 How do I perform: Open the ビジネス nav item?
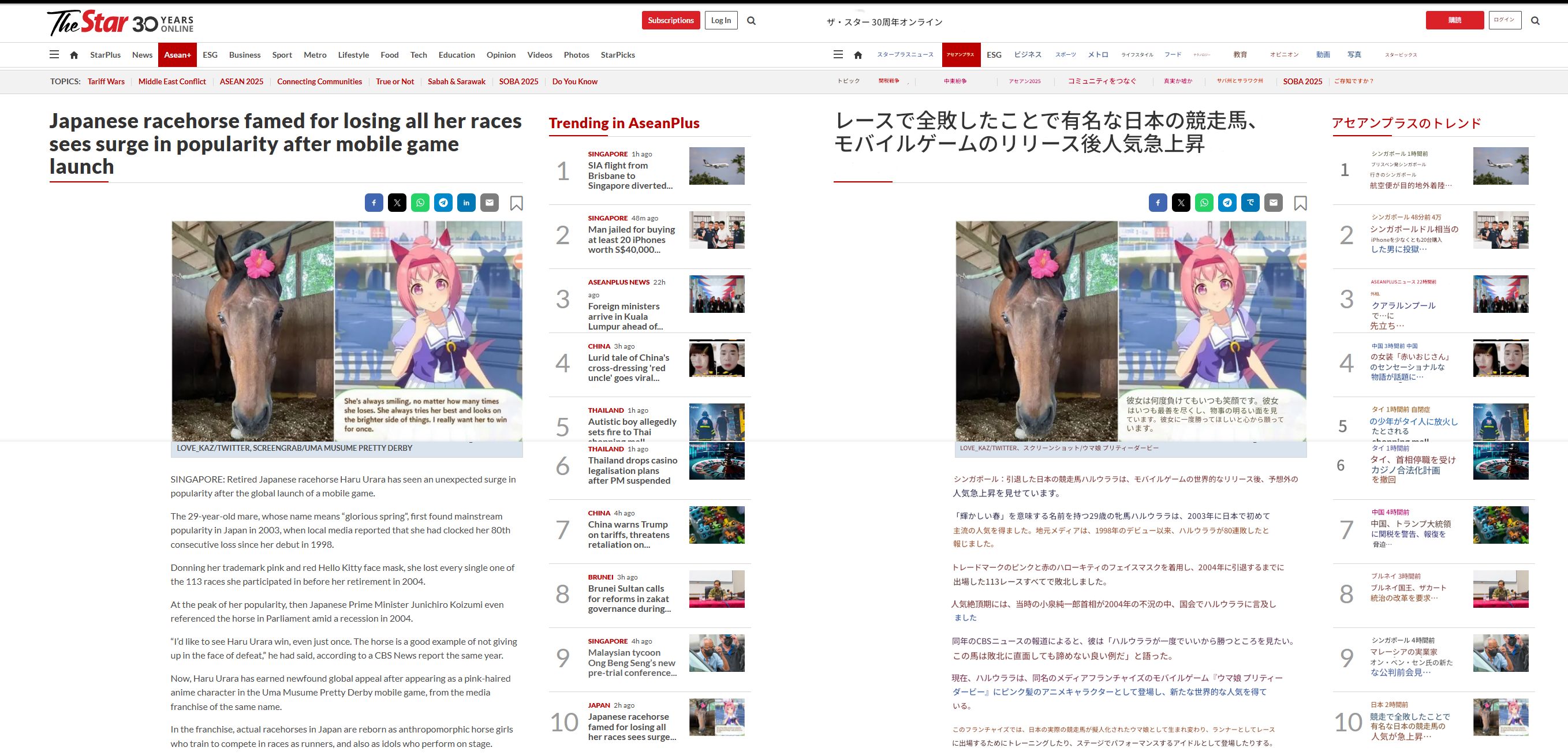(1028, 55)
